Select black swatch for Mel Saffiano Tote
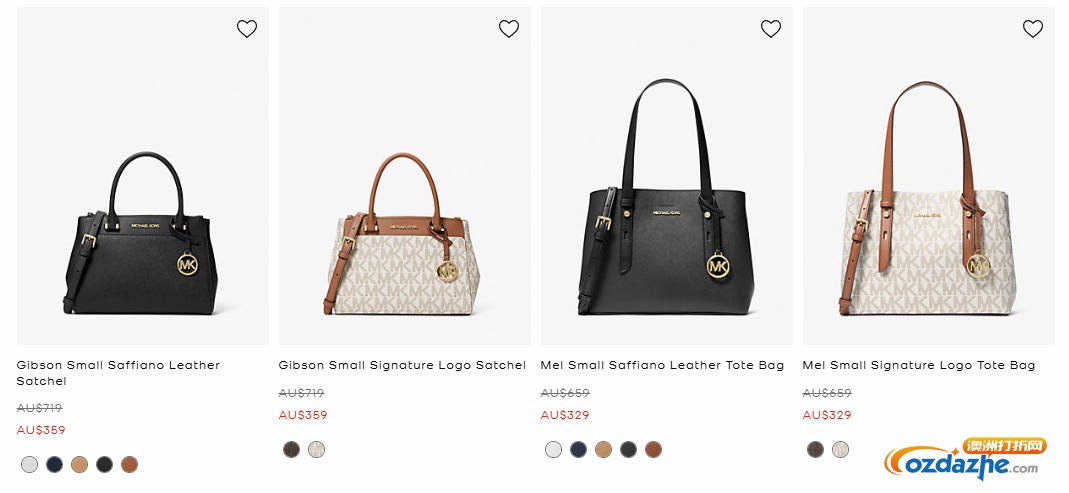 (628, 449)
